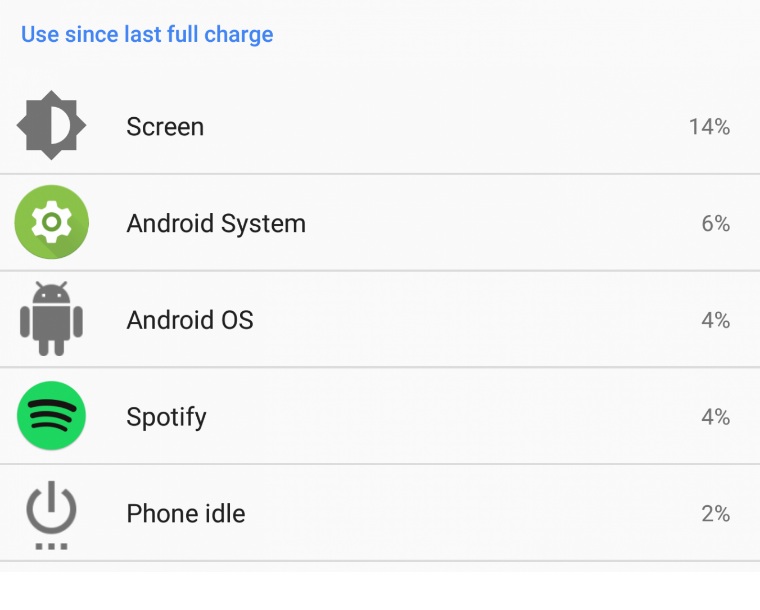Tap the Android OS robot icon
Image resolution: width=760 pixels, height=610 pixels.
click(x=51, y=319)
